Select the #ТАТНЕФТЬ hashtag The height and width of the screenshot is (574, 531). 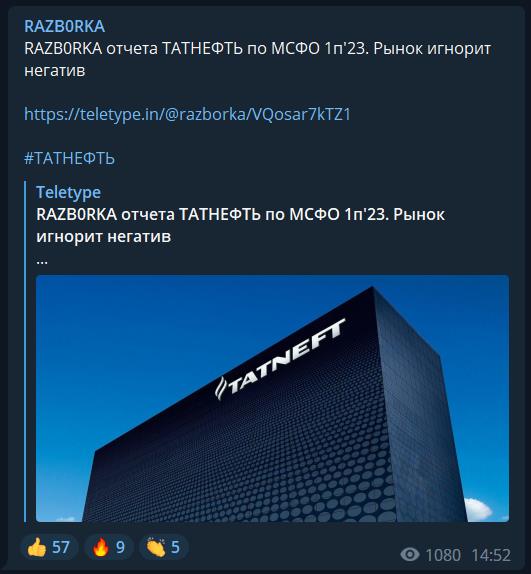[x=70, y=159]
